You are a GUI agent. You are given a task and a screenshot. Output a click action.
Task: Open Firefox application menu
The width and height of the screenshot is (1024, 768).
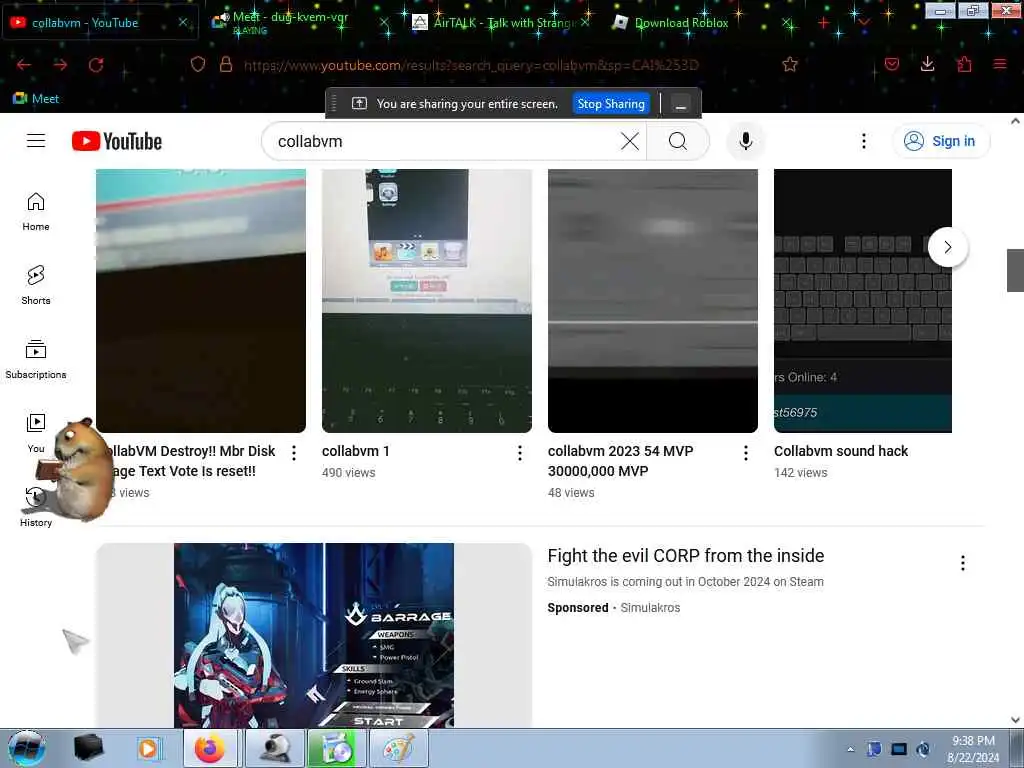[x=1000, y=64]
